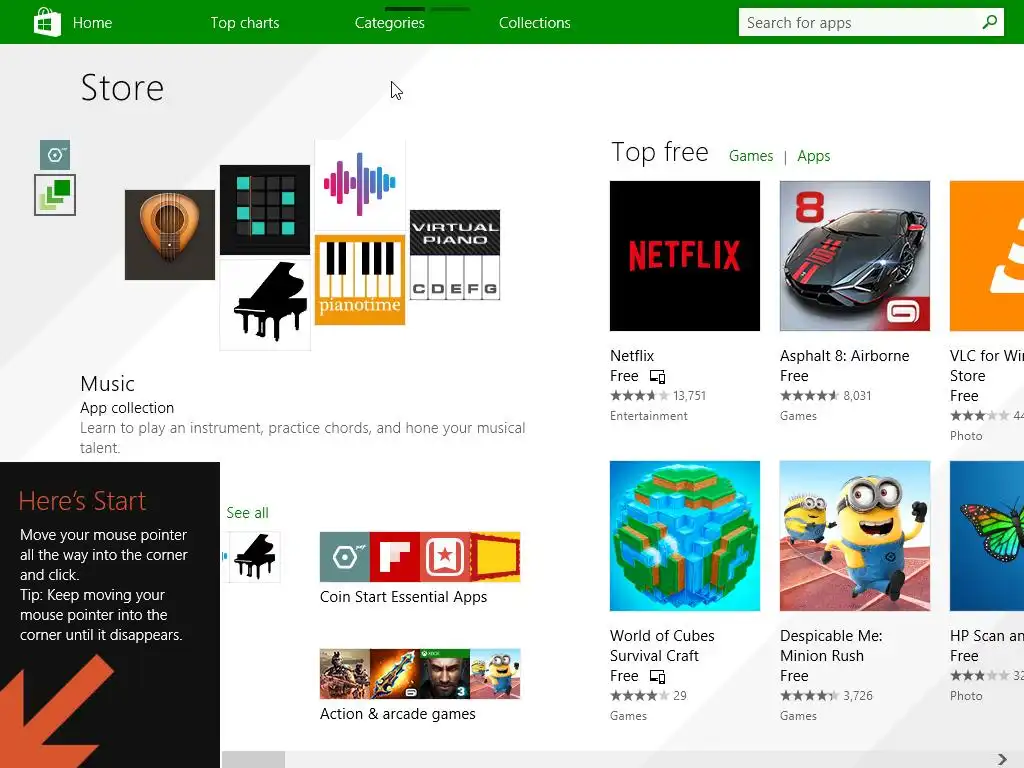The image size is (1024, 768).
Task: Click the See all link
Action: tap(248, 513)
